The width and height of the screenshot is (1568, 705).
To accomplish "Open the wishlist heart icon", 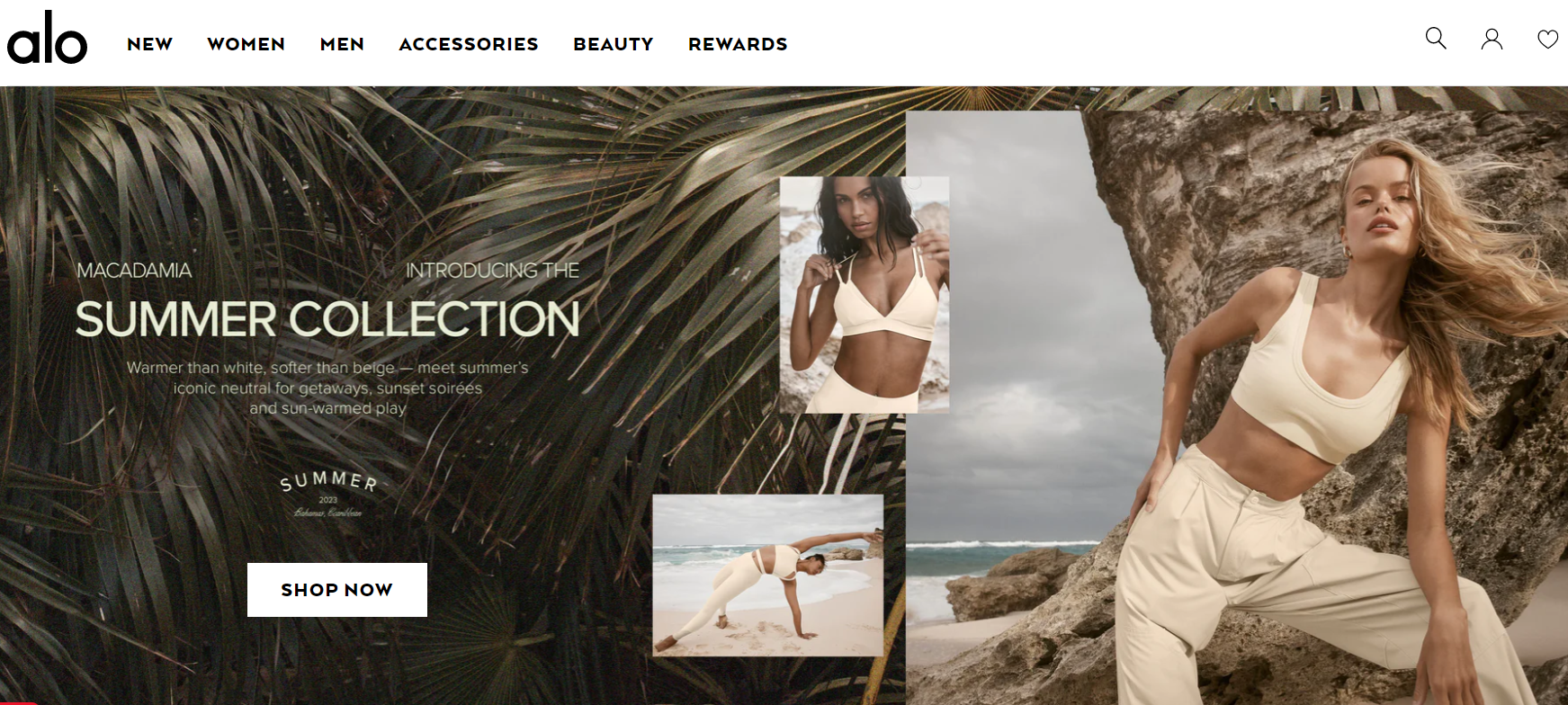I will tap(1547, 40).
